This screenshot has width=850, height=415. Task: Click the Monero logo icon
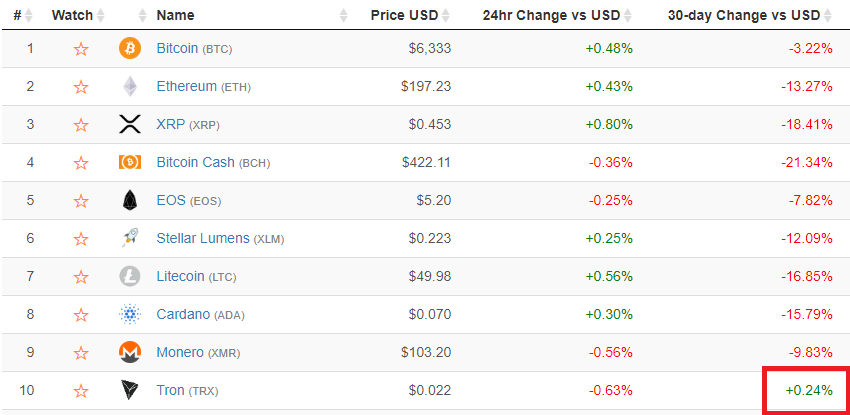pyautogui.click(x=130, y=352)
